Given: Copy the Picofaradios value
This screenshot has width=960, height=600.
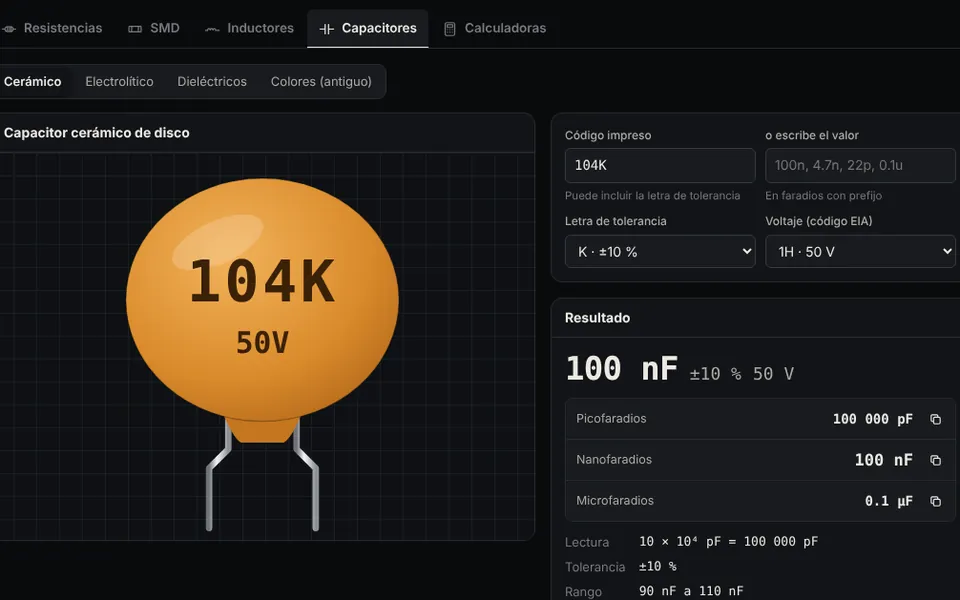Looking at the screenshot, I should pyautogui.click(x=935, y=419).
